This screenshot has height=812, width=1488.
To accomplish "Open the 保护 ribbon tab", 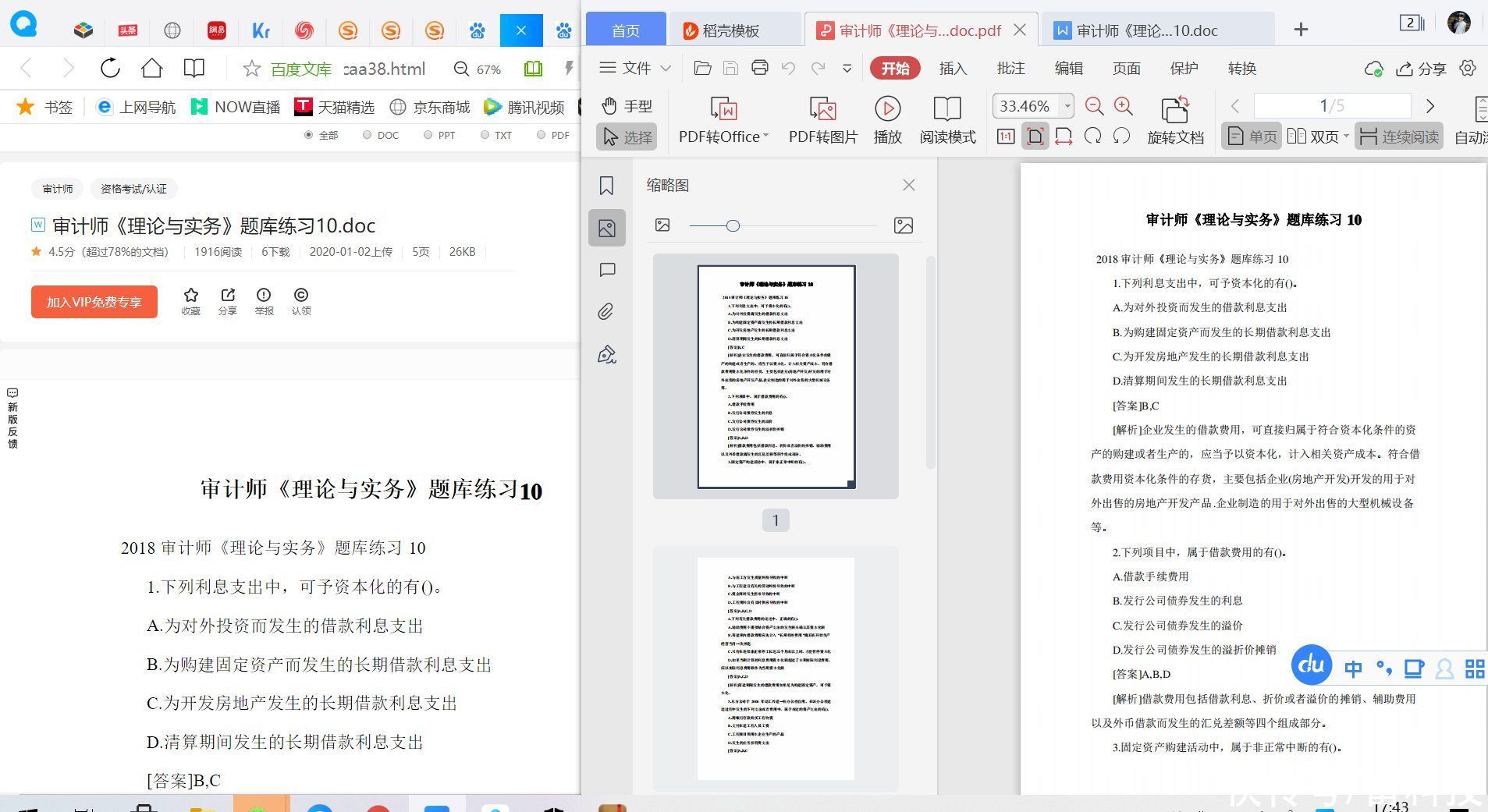I will (1184, 68).
